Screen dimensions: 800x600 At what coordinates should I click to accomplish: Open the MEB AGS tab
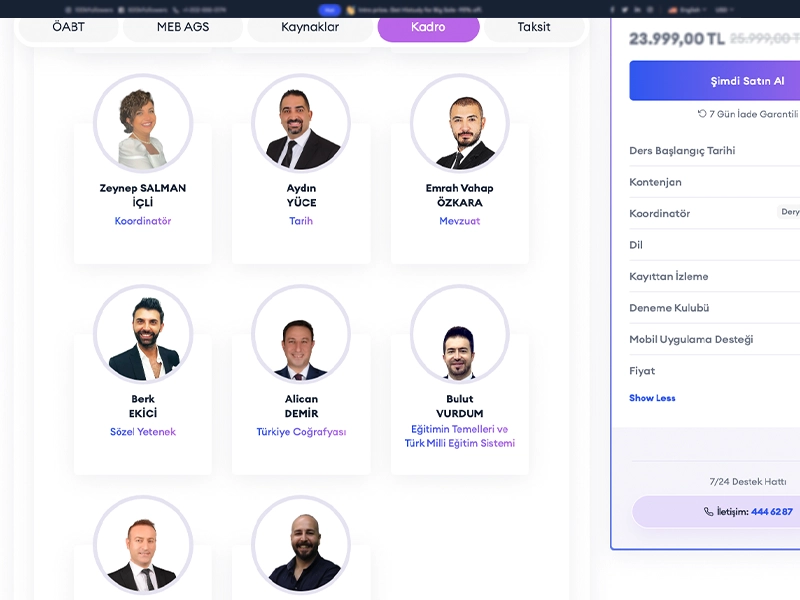(x=183, y=27)
